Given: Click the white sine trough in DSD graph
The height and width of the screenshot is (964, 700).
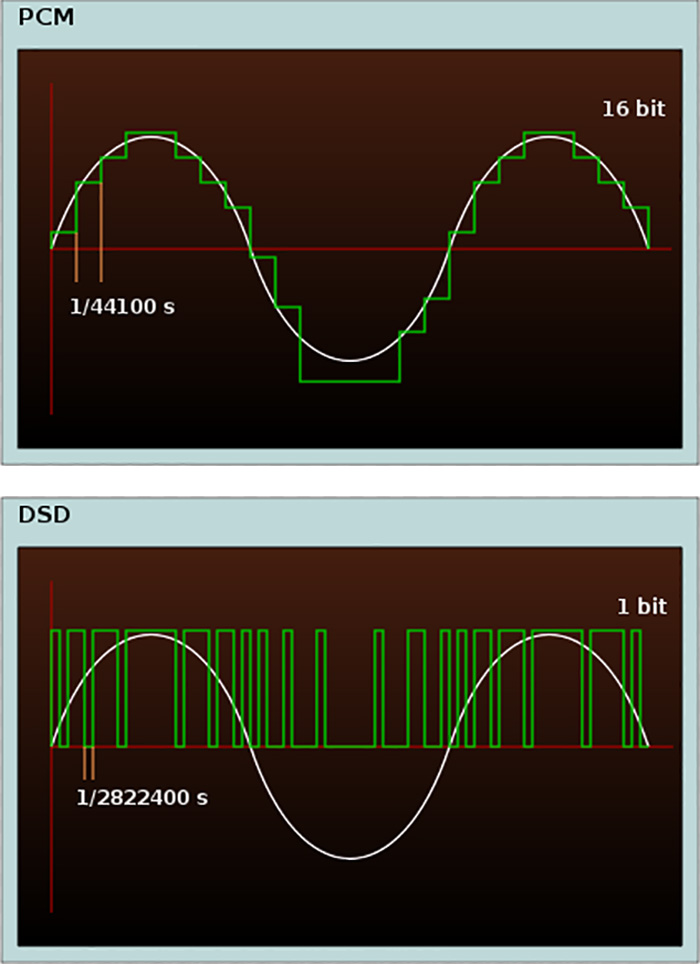Looking at the screenshot, I should 350,857.
